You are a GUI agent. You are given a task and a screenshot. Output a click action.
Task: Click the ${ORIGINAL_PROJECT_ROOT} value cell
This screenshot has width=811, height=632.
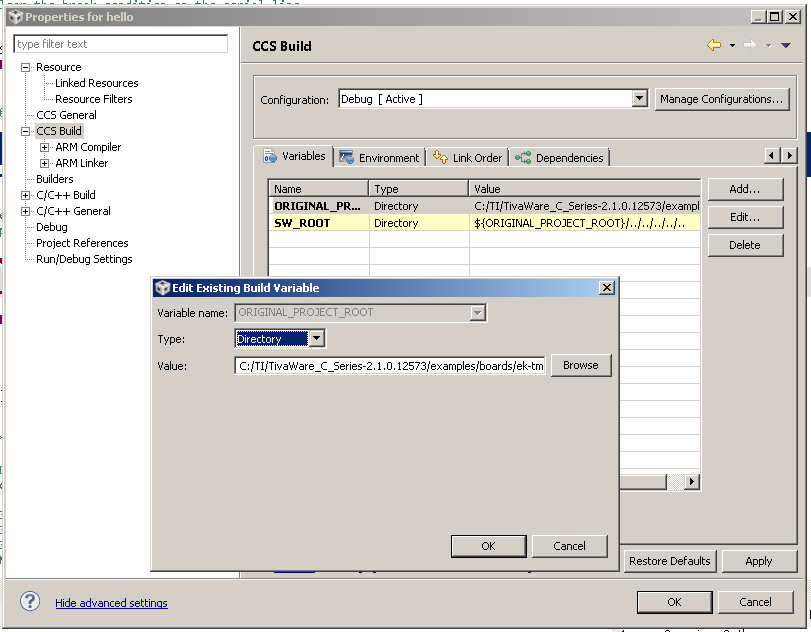[584, 223]
